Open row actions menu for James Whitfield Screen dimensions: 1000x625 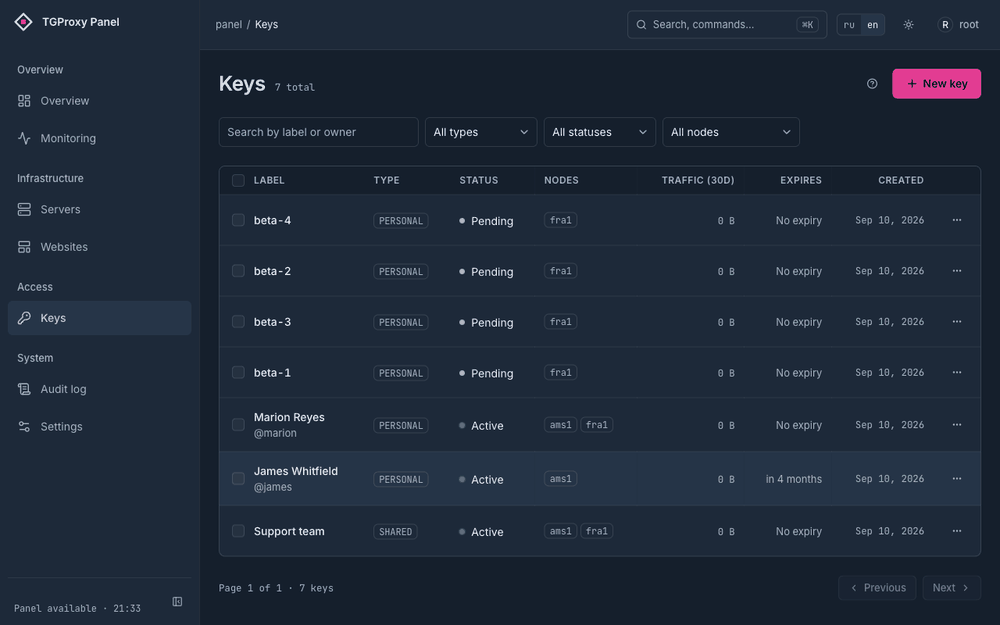(957, 478)
